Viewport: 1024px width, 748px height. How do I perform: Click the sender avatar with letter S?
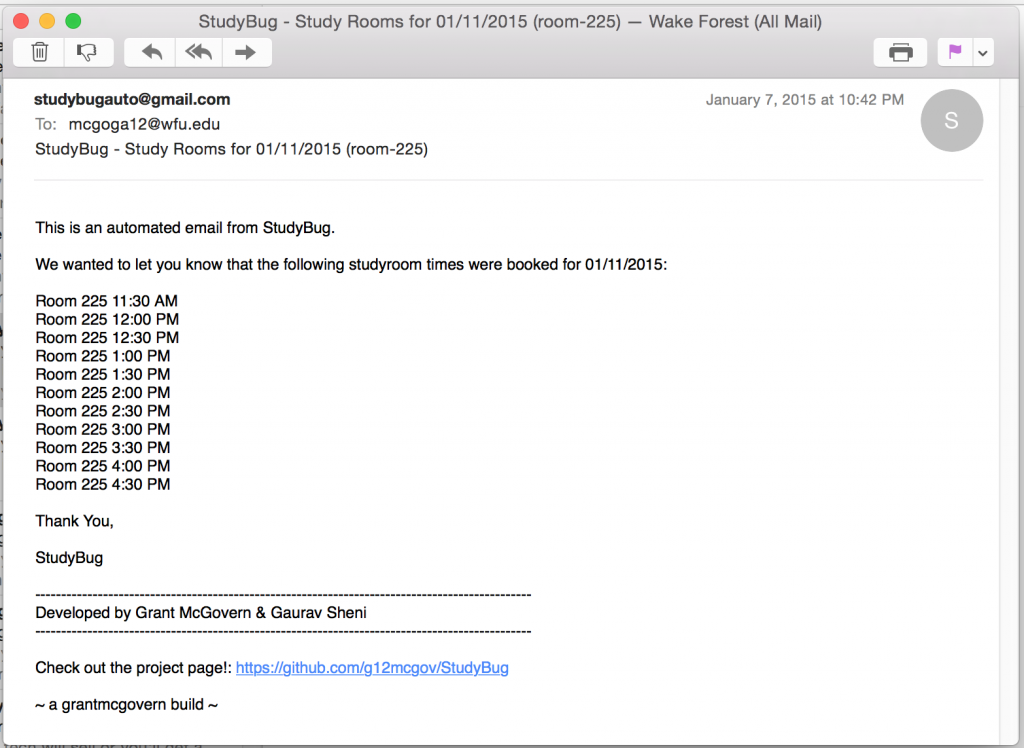click(x=952, y=120)
